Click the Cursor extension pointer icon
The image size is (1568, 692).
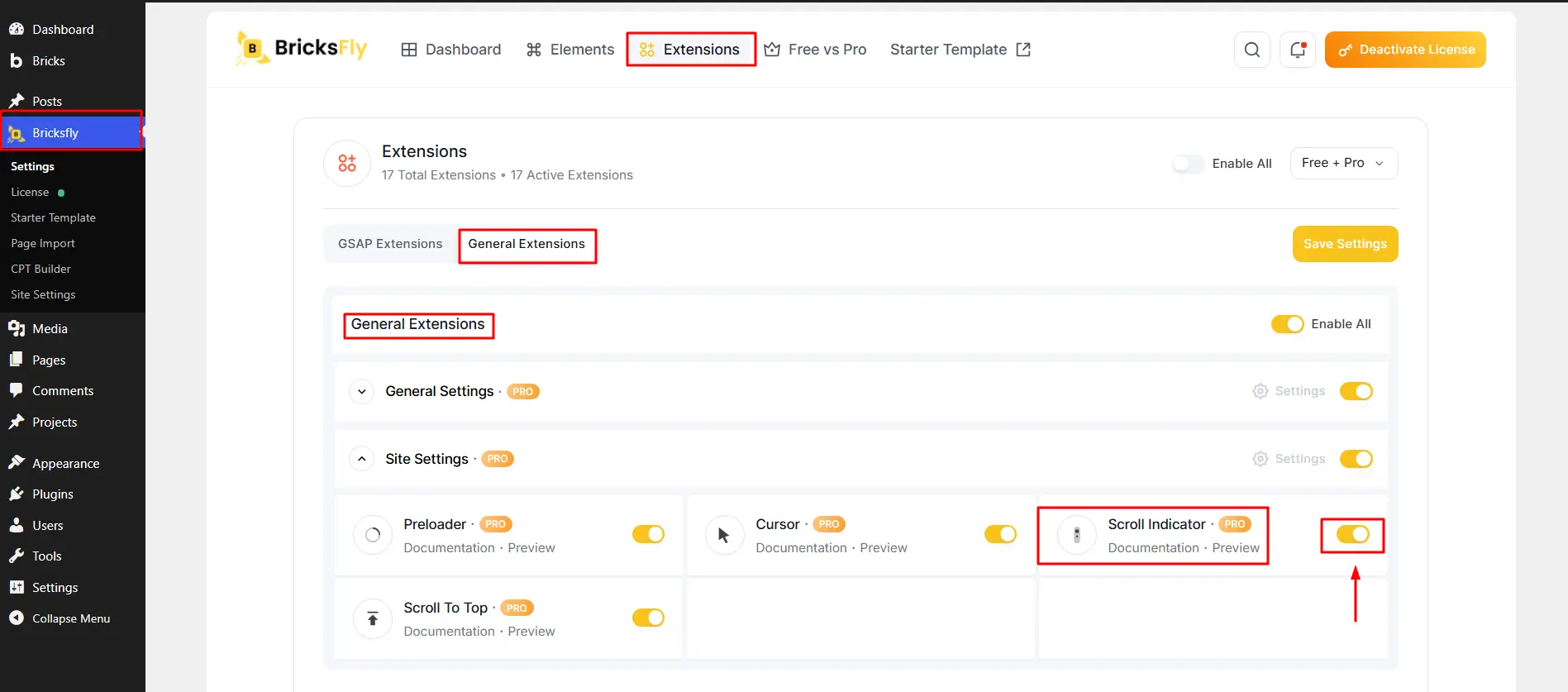tap(724, 535)
